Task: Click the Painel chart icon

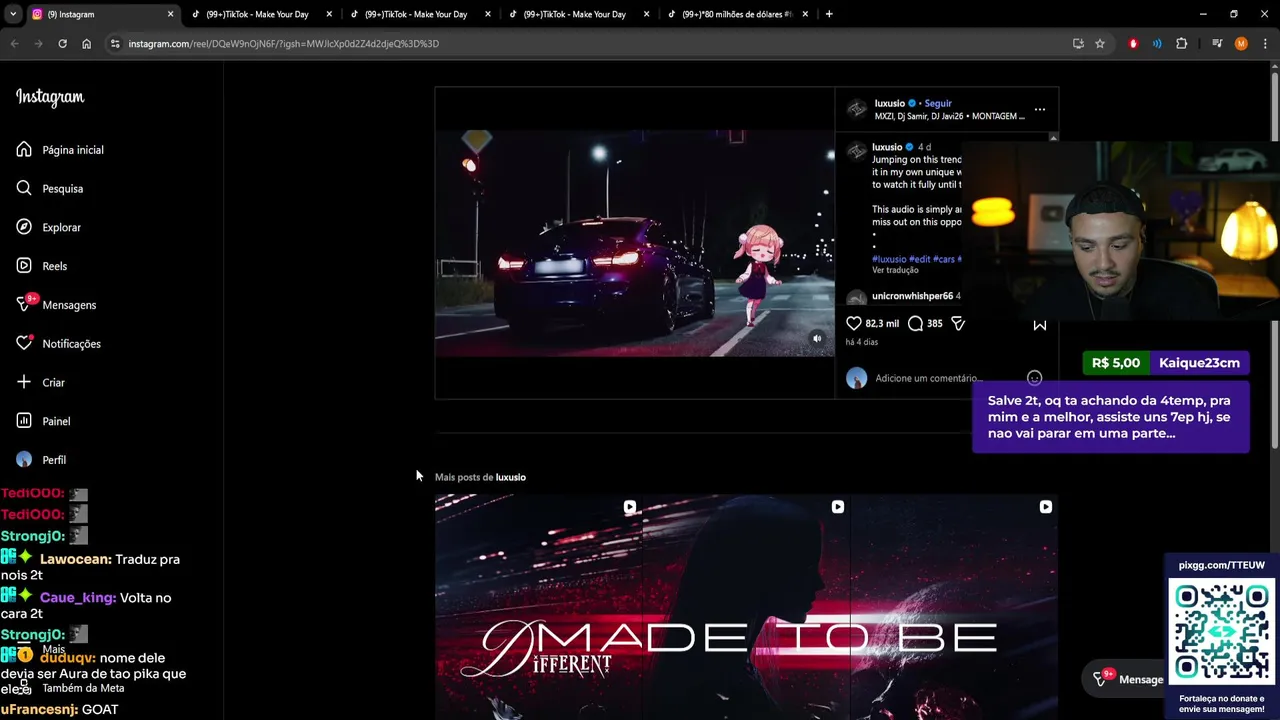Action: click(24, 421)
